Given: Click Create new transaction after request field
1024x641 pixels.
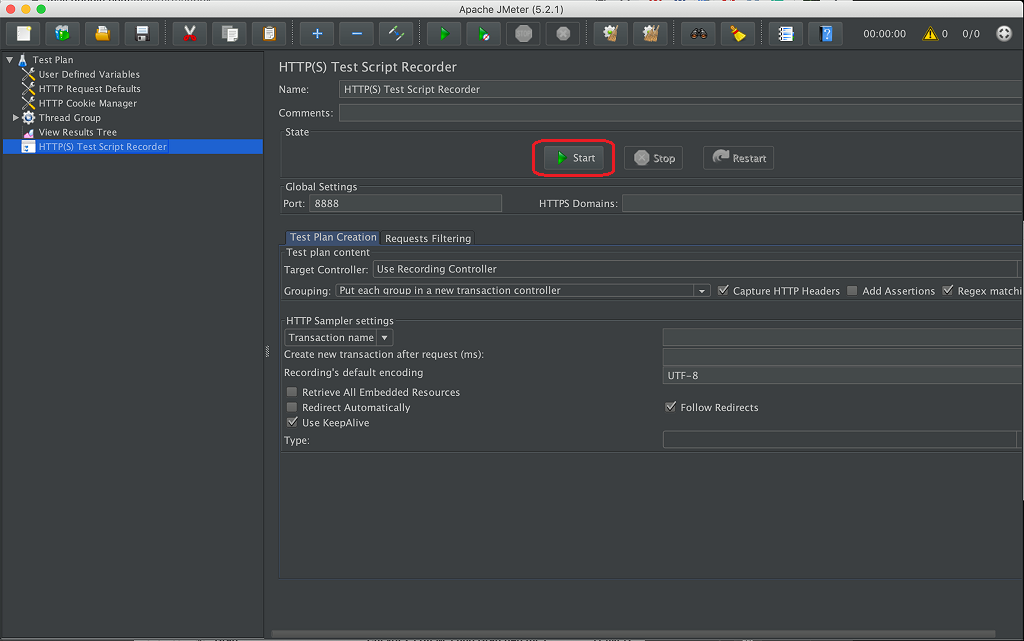Looking at the screenshot, I should click(x=842, y=356).
